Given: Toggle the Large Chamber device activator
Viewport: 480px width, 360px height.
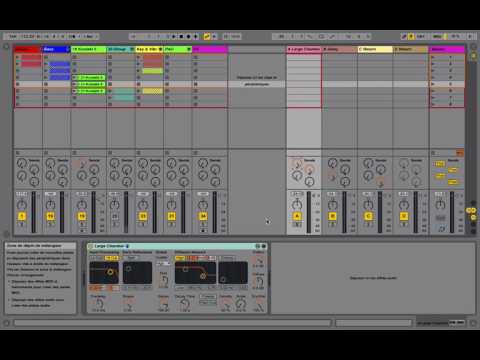Looking at the screenshot, I should pos(90,246).
